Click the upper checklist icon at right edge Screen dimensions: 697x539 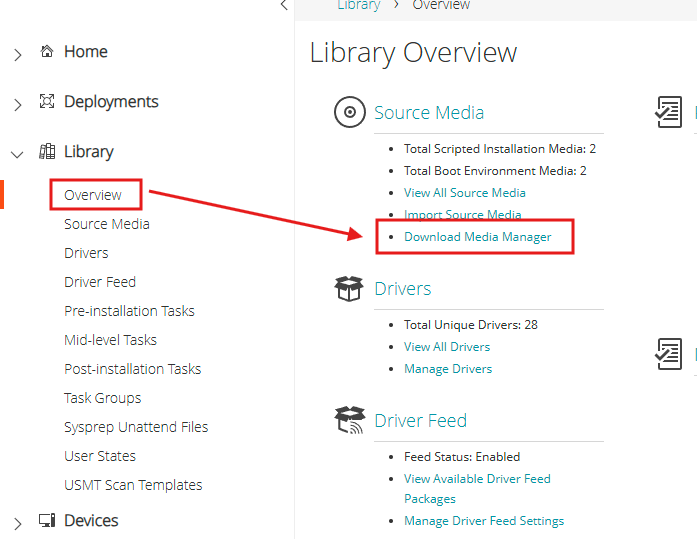tap(668, 113)
